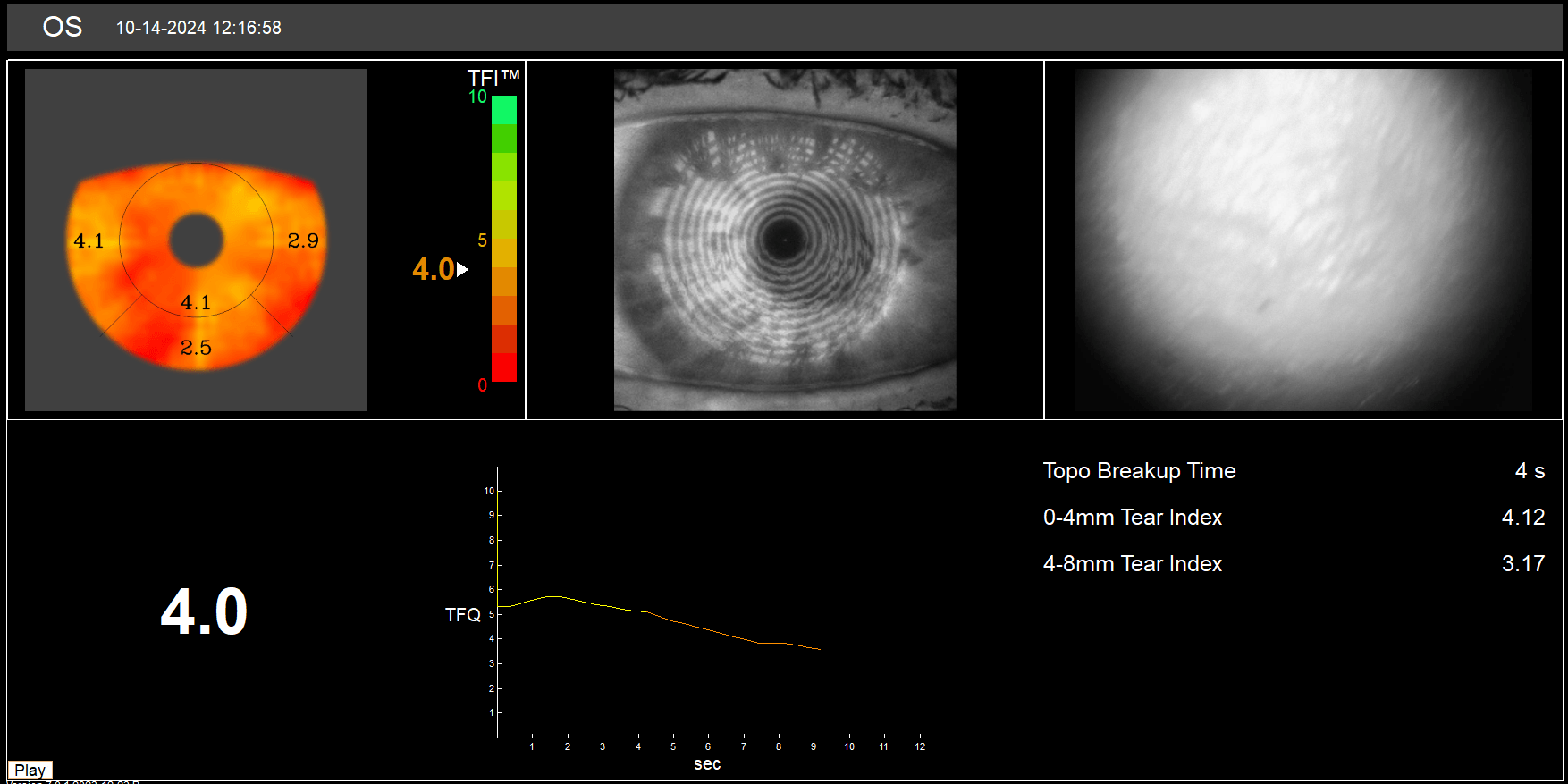This screenshot has width=1568, height=784.
Task: Click the TFI scale pointer arrow at 4.0
Action: 462,269
